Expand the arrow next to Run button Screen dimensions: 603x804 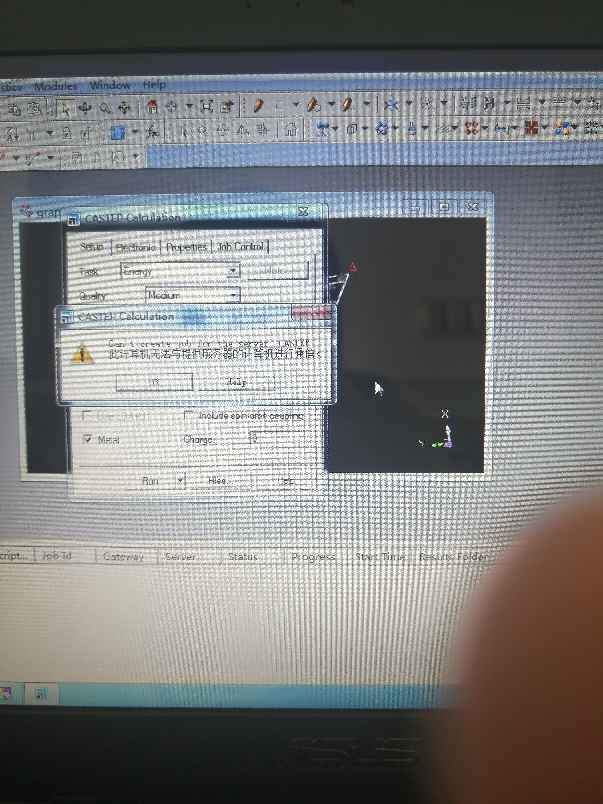tap(180, 481)
